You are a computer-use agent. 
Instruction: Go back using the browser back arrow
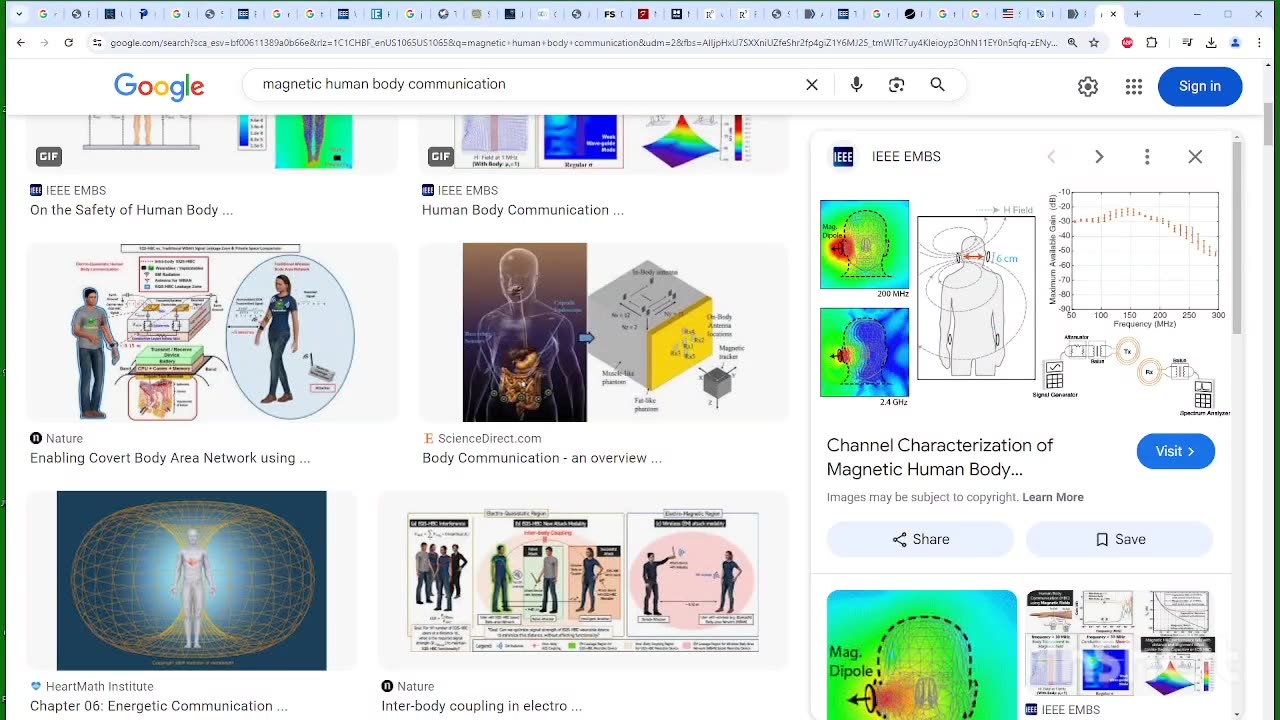click(x=21, y=43)
